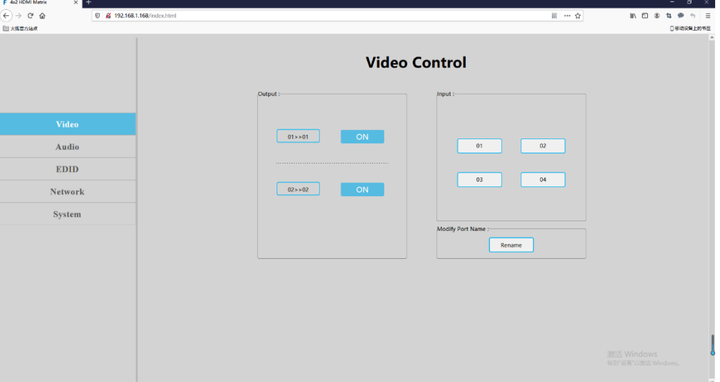Open a new browser tab
This screenshot has height=382, width=720.
click(x=89, y=2)
